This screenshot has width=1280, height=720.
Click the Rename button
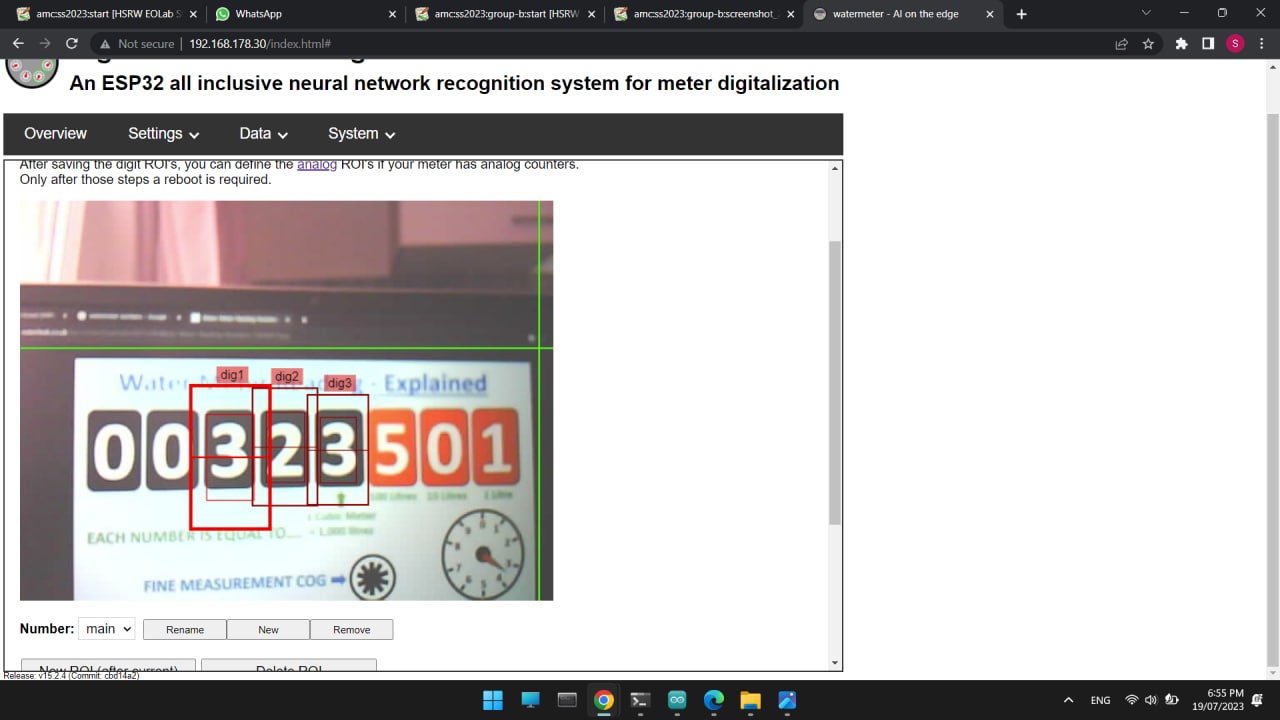185,630
